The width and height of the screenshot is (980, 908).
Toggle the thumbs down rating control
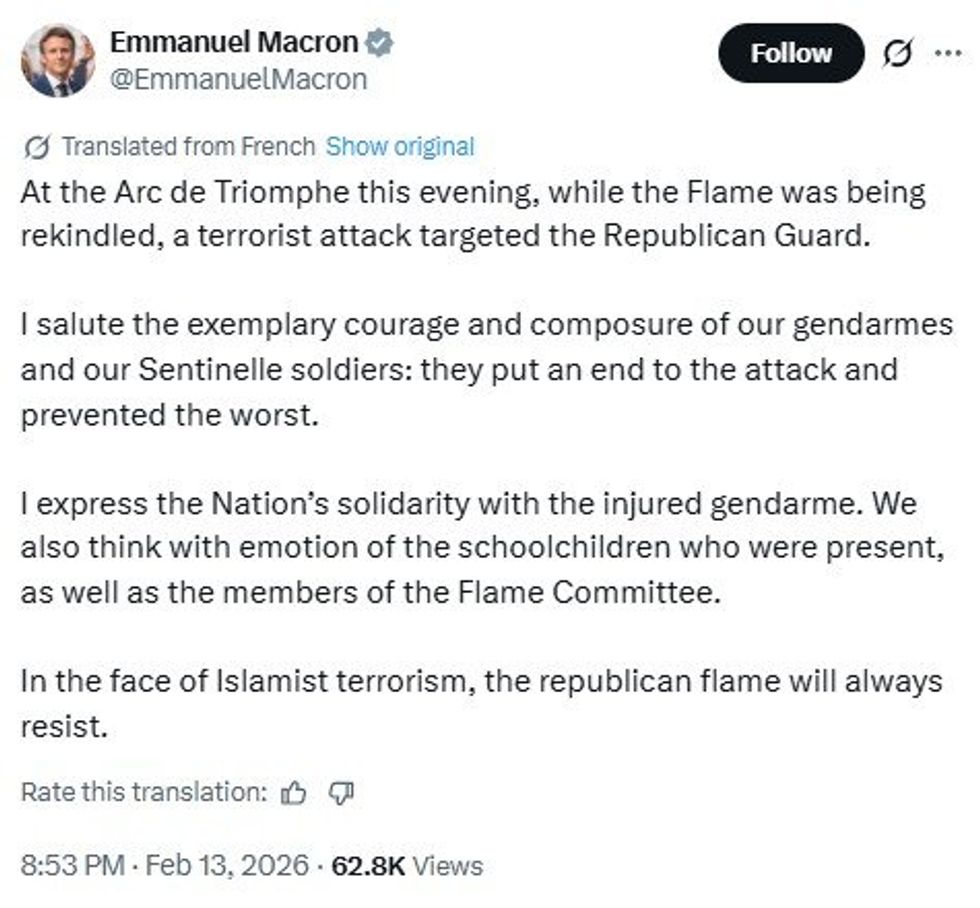click(x=341, y=792)
